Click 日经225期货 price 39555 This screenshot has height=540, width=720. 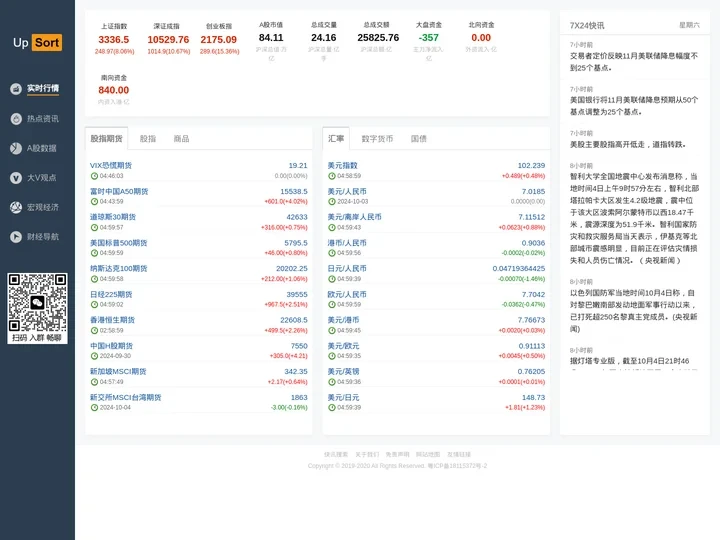[297, 294]
